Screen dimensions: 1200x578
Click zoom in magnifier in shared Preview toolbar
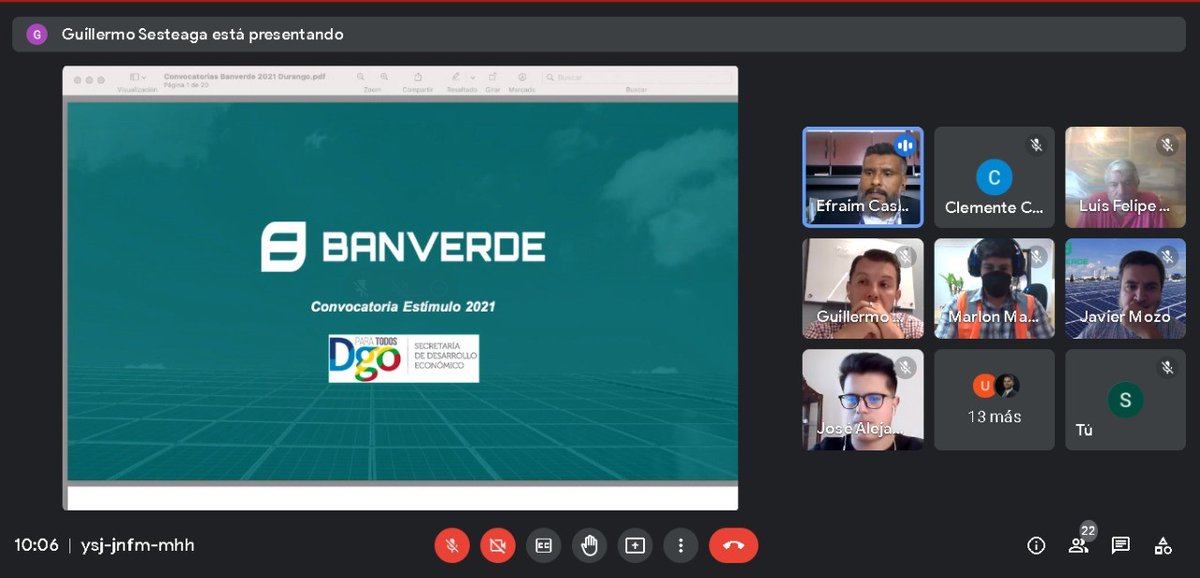385,77
